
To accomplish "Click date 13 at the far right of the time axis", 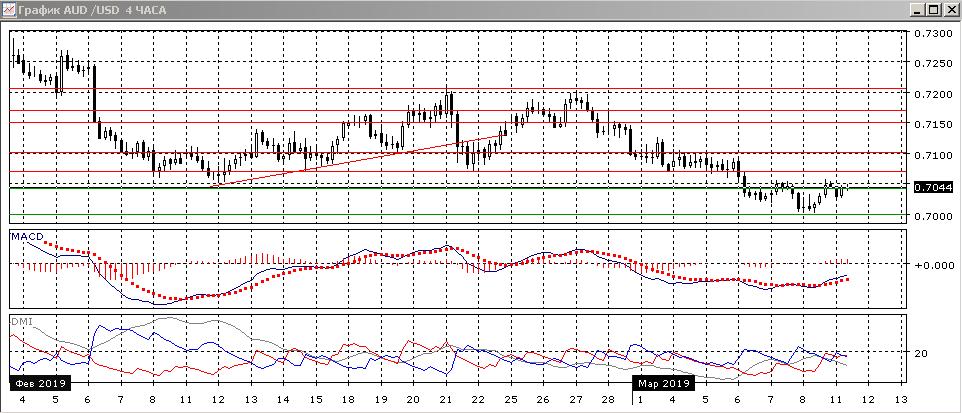I will pyautogui.click(x=901, y=399).
